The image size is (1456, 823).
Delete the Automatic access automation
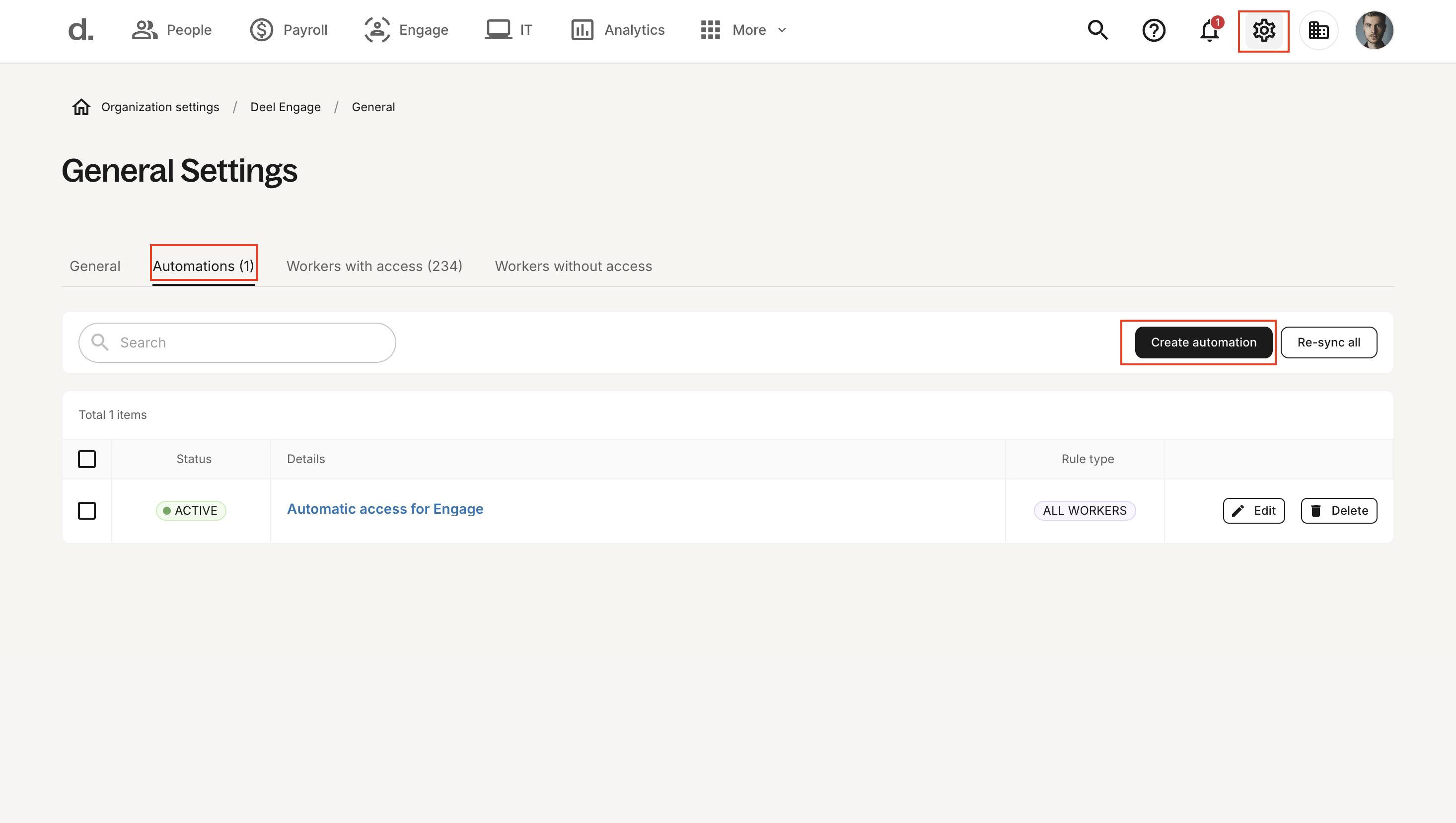[1339, 511]
